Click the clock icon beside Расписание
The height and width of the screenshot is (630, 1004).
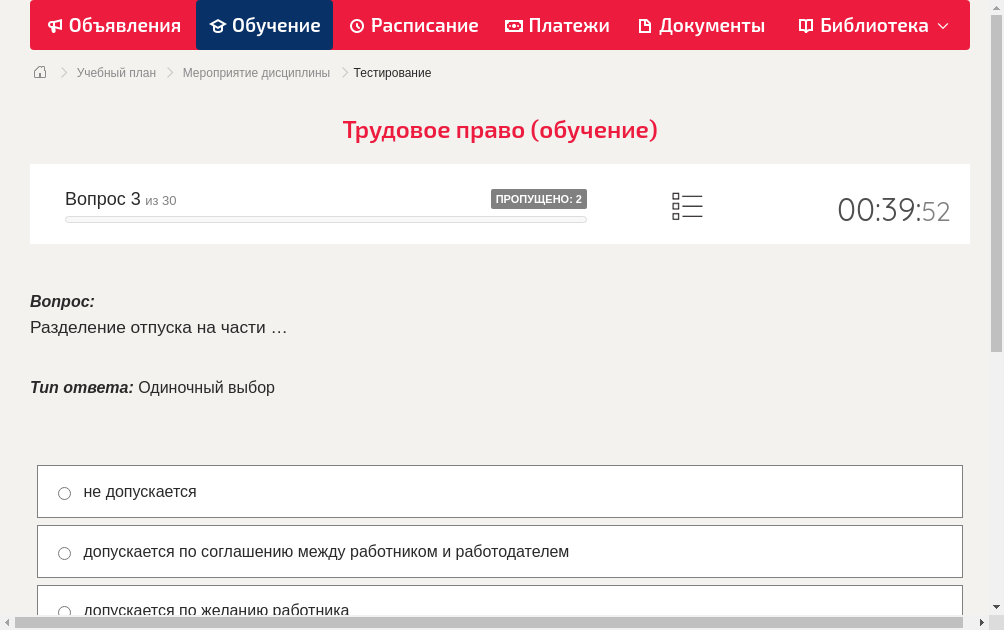click(x=355, y=25)
